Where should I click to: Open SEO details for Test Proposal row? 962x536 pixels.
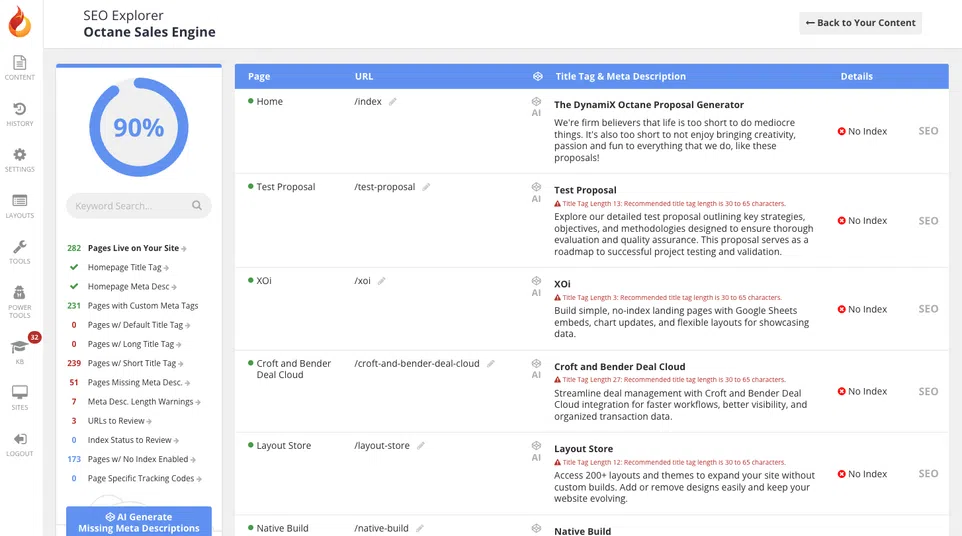pos(928,221)
